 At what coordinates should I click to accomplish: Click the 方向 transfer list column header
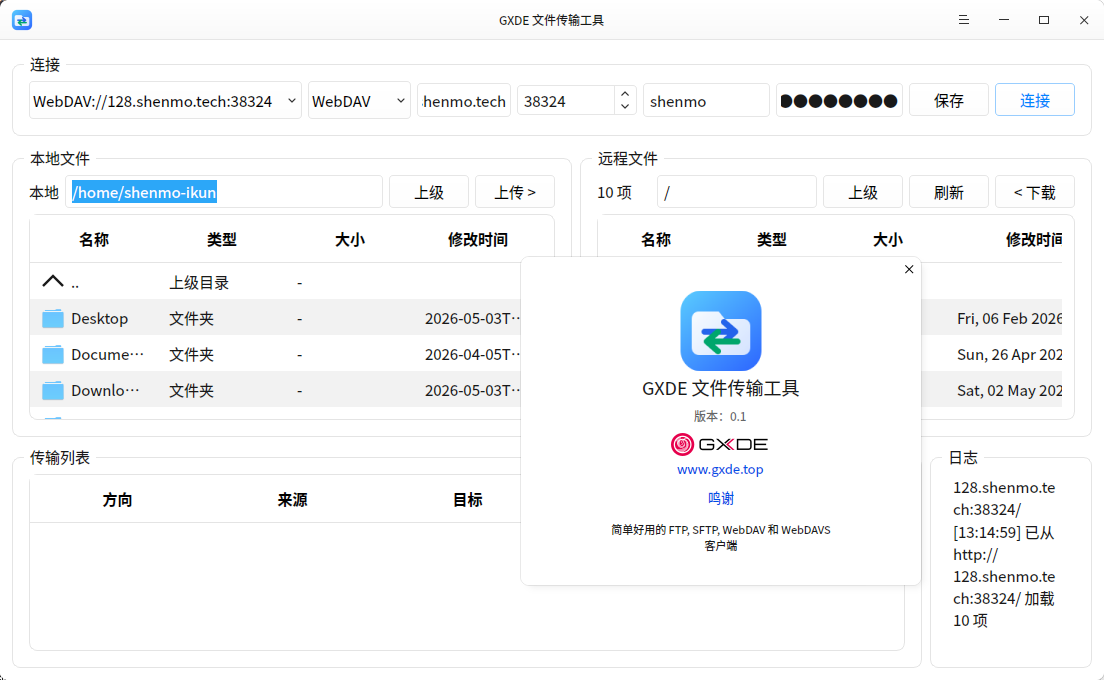(x=118, y=500)
